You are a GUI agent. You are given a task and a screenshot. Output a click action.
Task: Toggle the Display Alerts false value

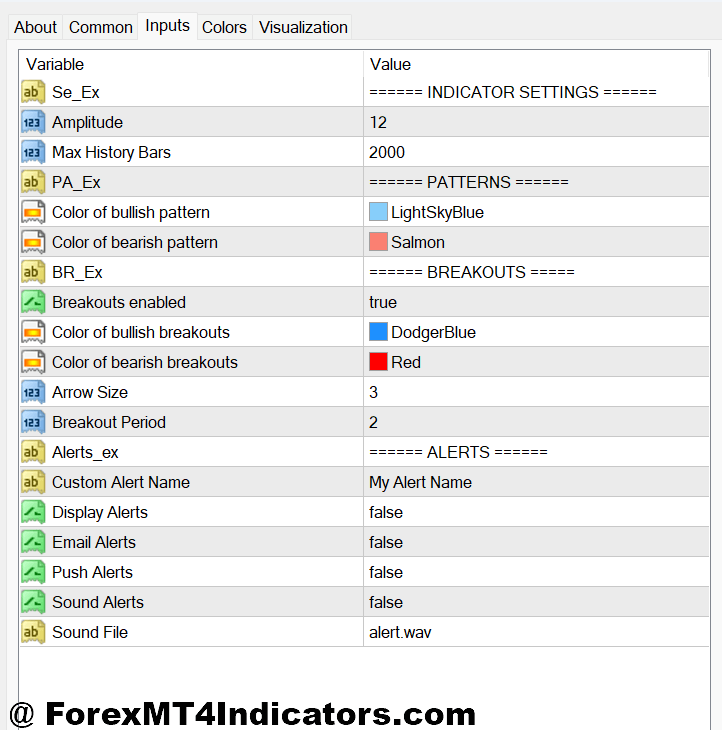[x=386, y=512]
